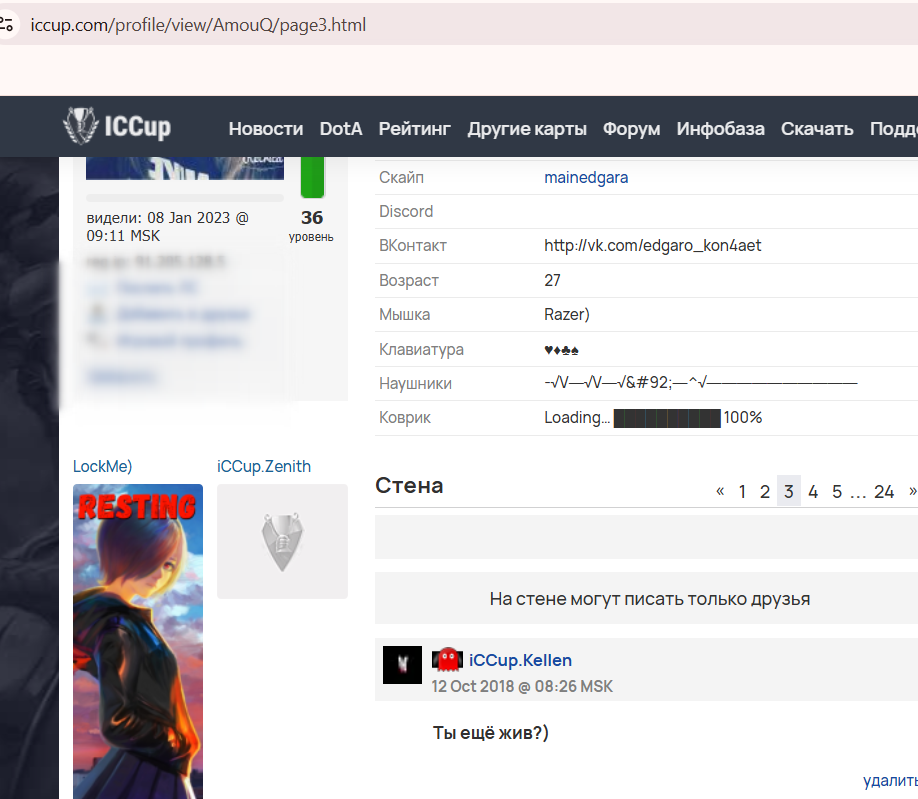Go to Рейтинг section
This screenshot has width=918, height=799.
click(x=415, y=129)
